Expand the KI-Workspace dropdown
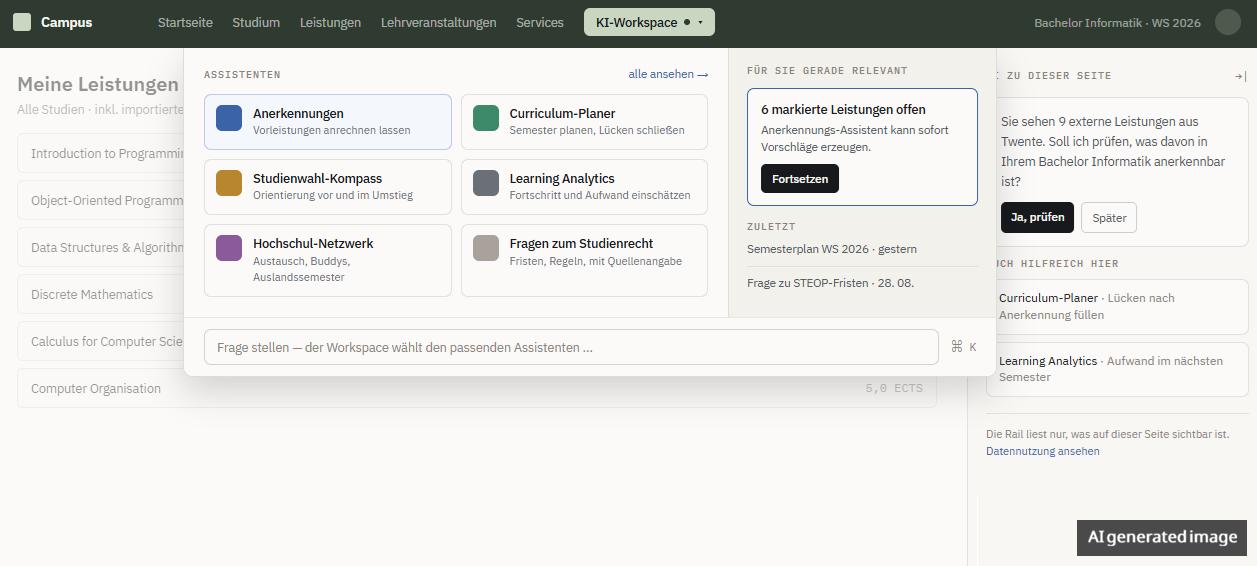This screenshot has height=566, width=1257. (x=649, y=22)
